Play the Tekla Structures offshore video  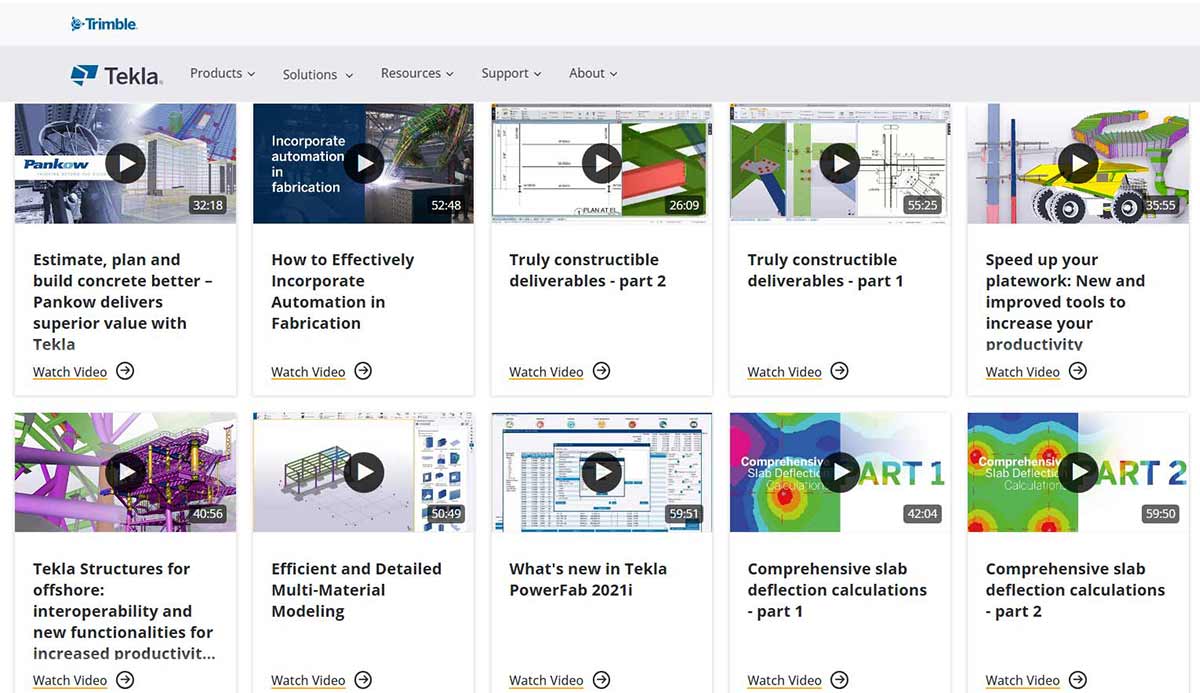click(x=124, y=471)
